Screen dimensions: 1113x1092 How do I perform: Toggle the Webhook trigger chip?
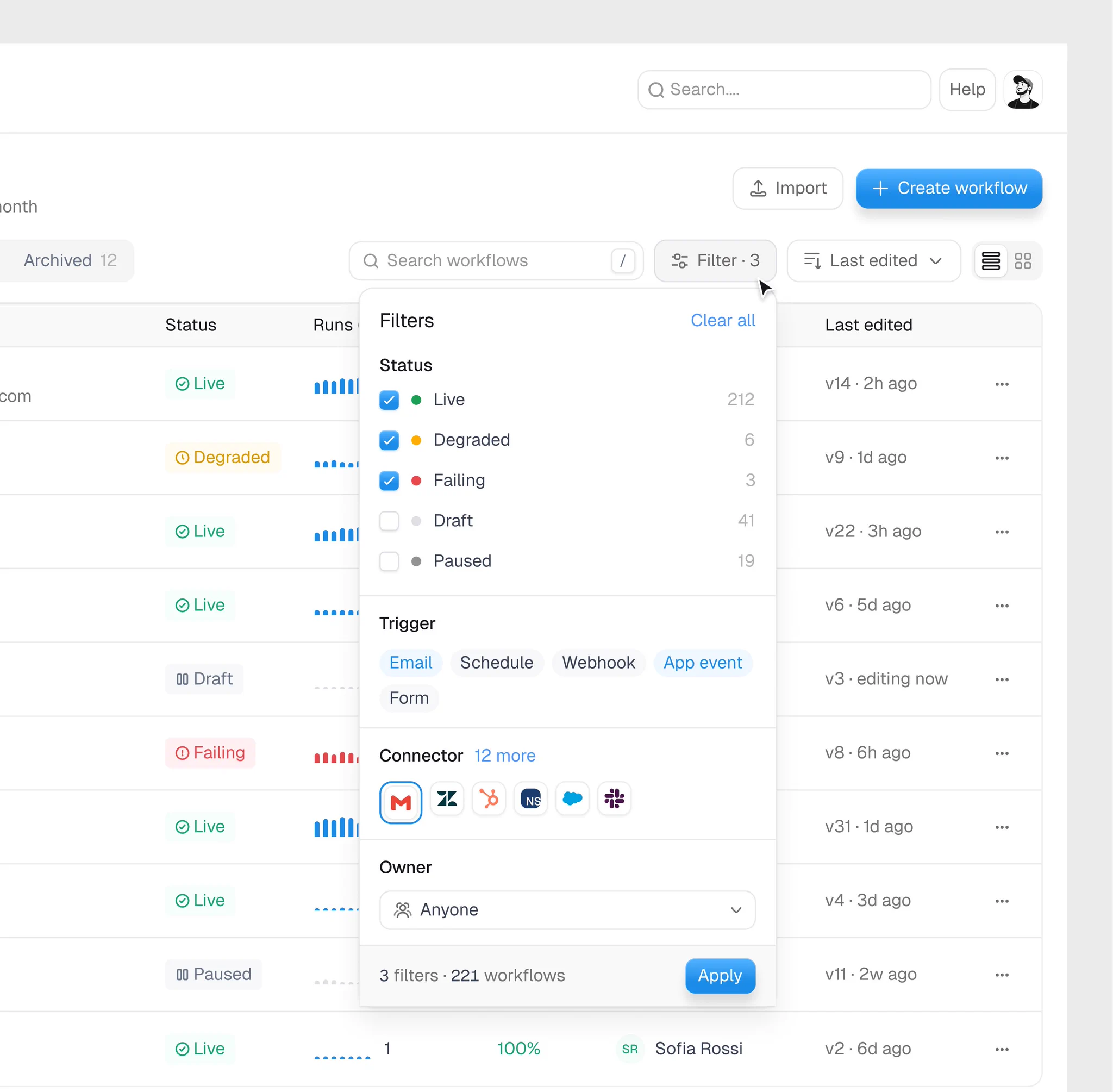coord(598,663)
